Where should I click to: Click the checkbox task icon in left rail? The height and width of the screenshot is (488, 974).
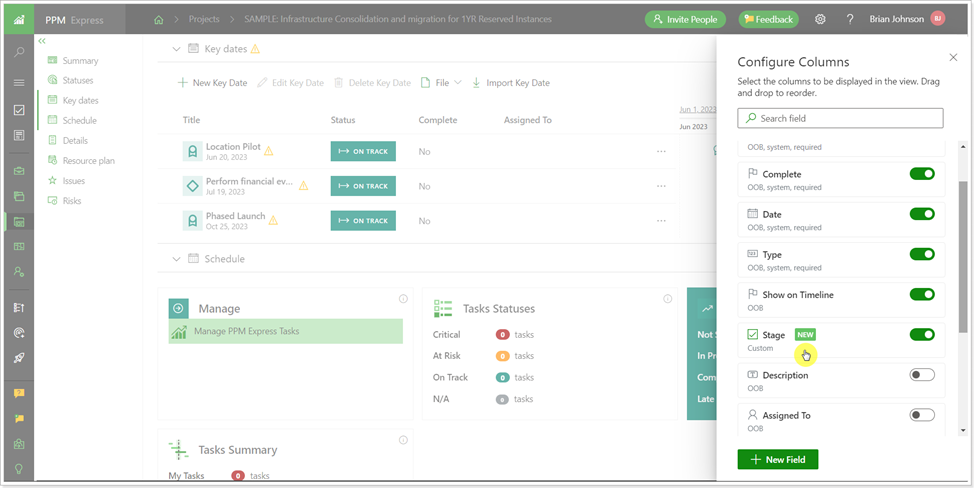19,110
